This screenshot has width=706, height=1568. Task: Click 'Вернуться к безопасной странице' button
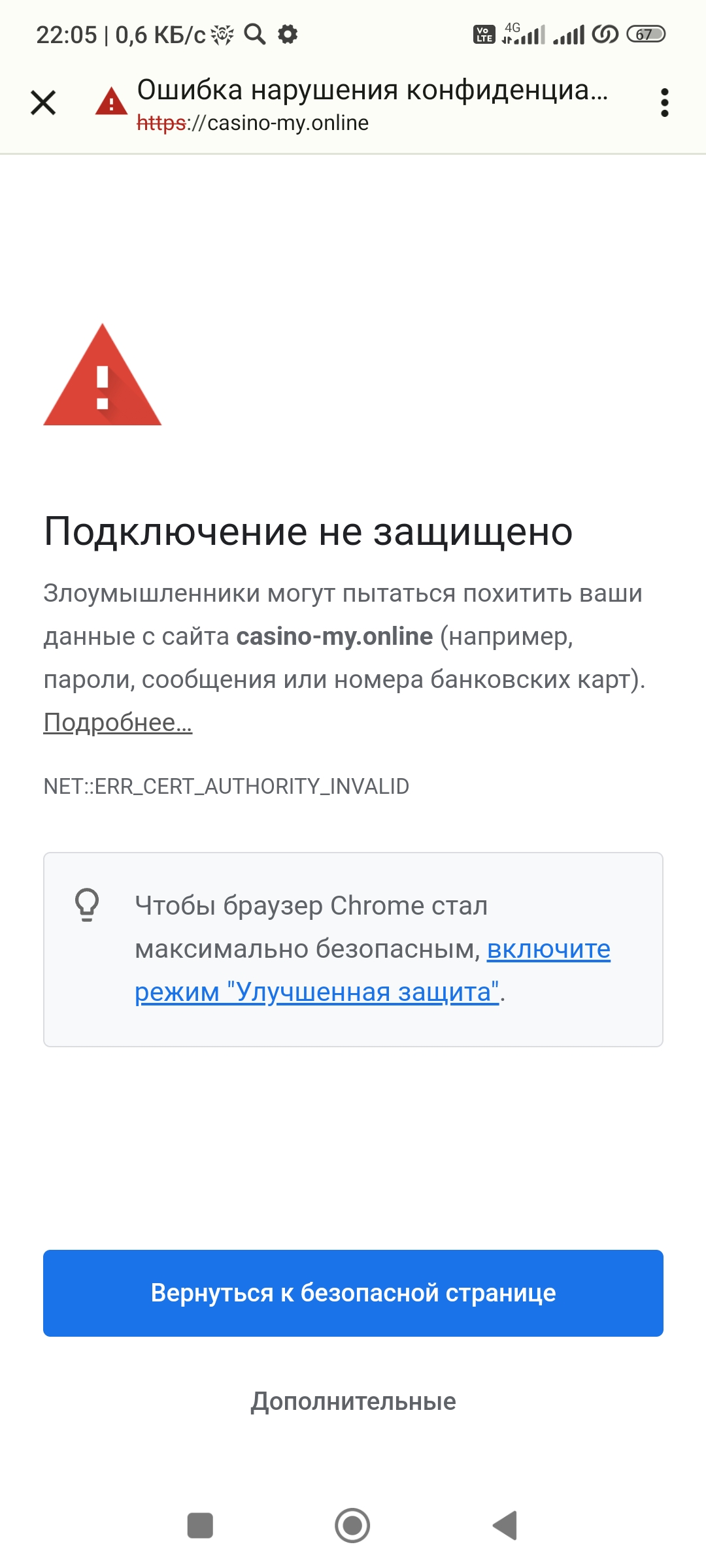(x=353, y=1293)
